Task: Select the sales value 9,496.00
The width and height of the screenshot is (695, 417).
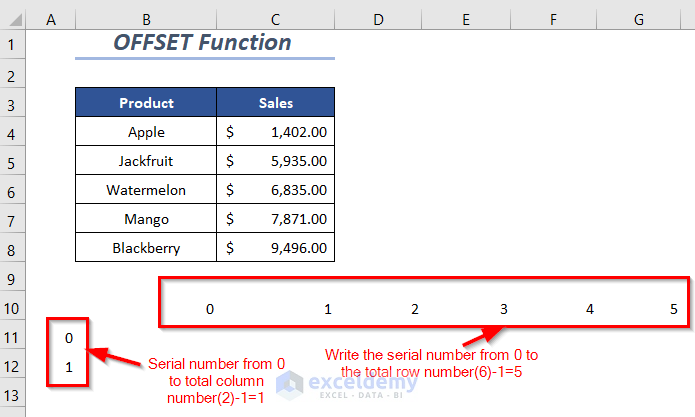Action: [275, 247]
